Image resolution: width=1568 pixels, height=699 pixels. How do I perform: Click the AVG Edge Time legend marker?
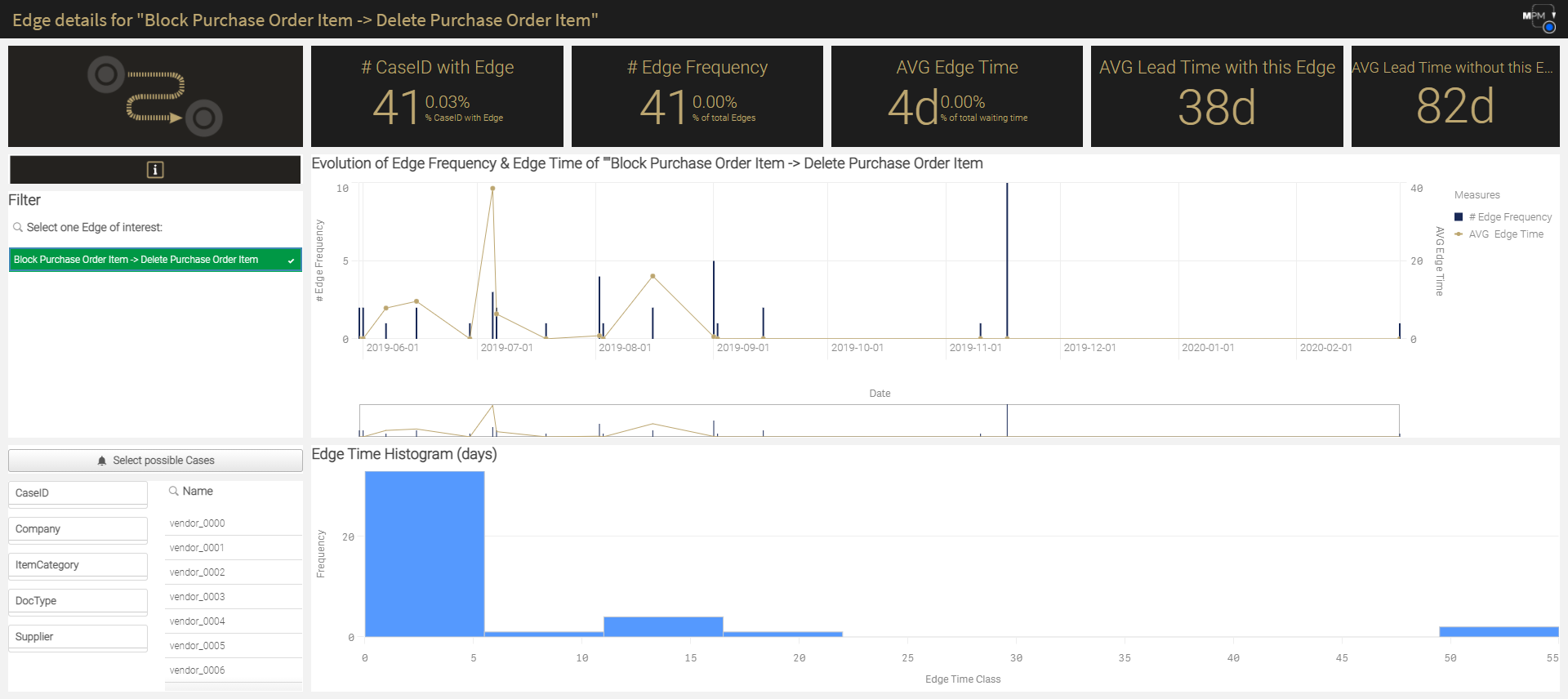(1459, 234)
